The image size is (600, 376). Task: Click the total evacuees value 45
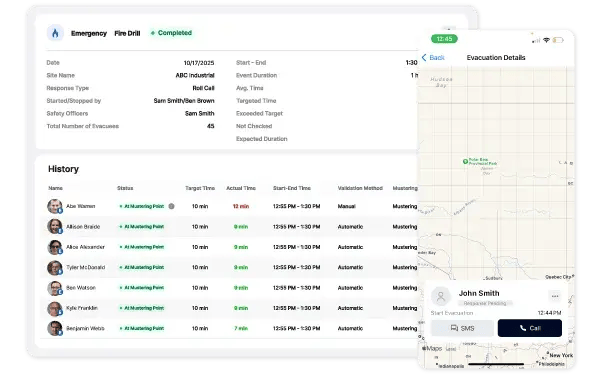point(211,126)
